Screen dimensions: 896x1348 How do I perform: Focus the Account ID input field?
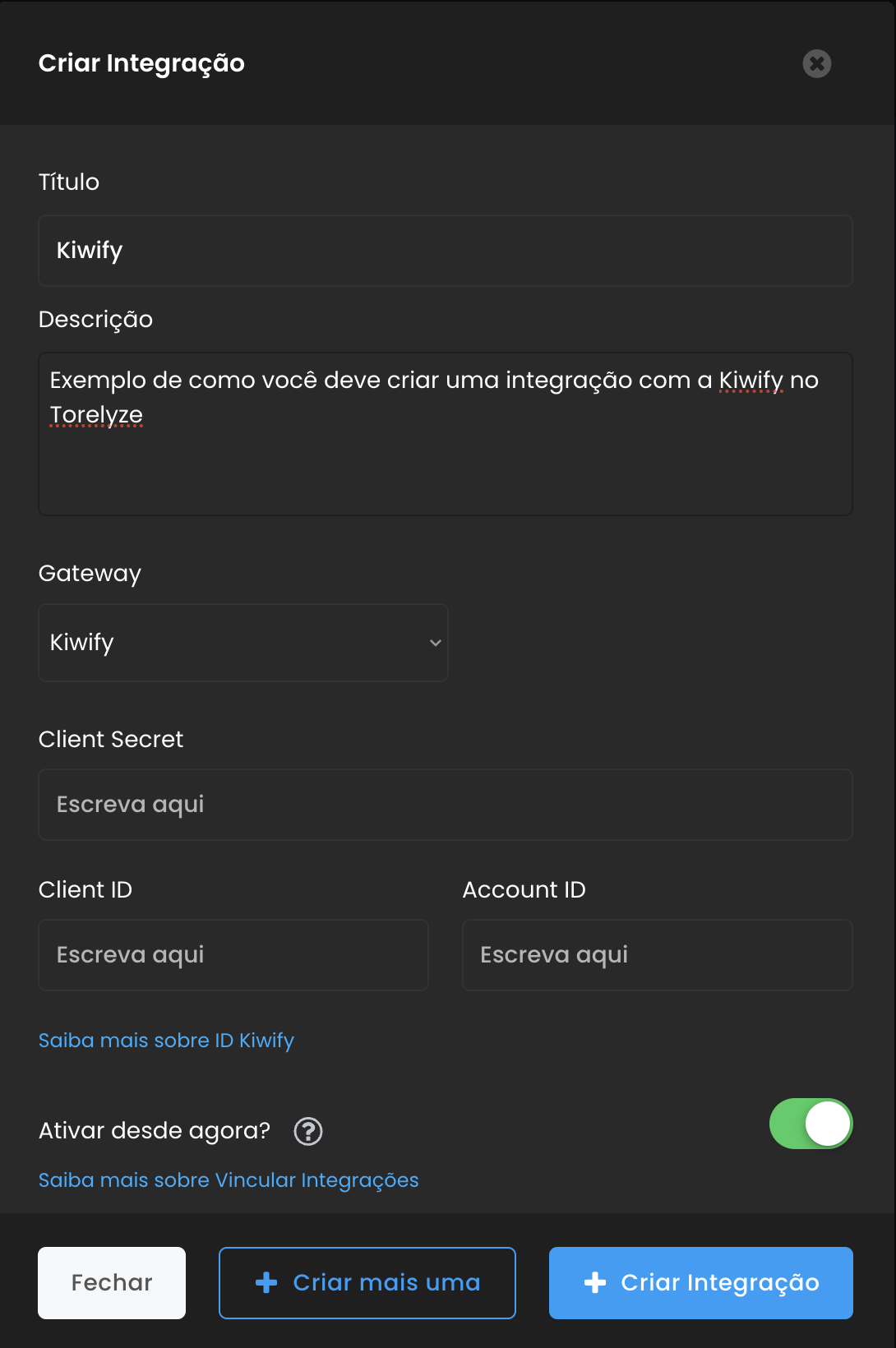pos(657,955)
